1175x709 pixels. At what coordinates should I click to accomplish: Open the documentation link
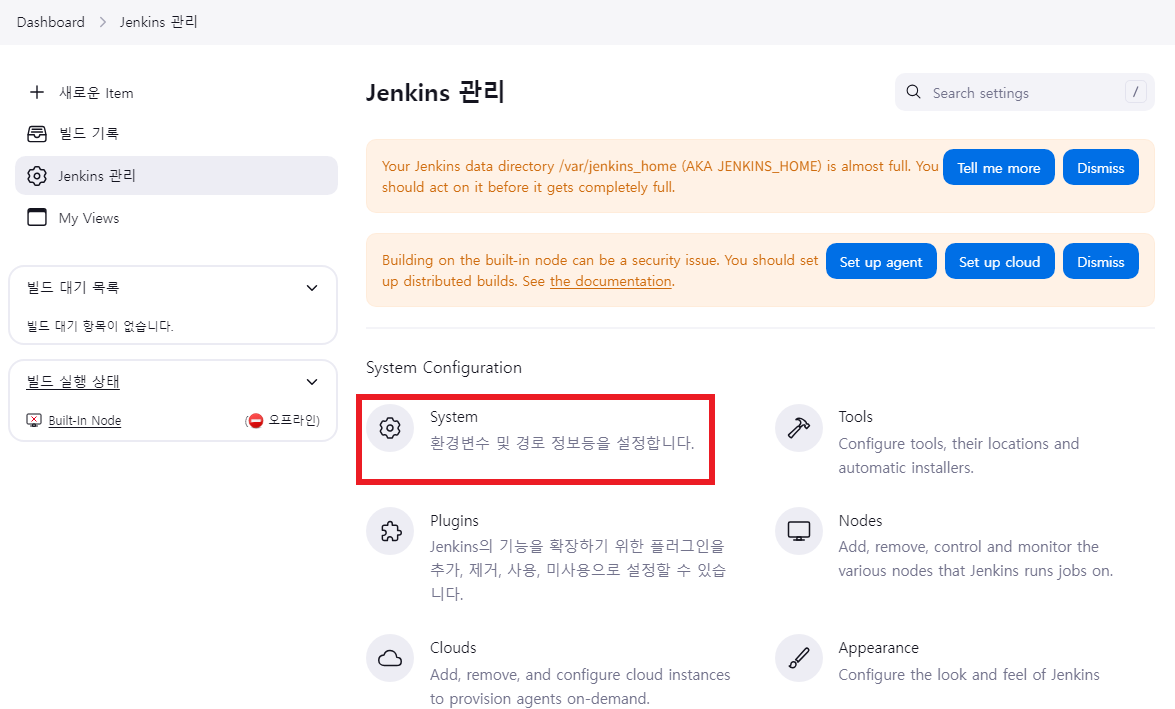(x=611, y=281)
